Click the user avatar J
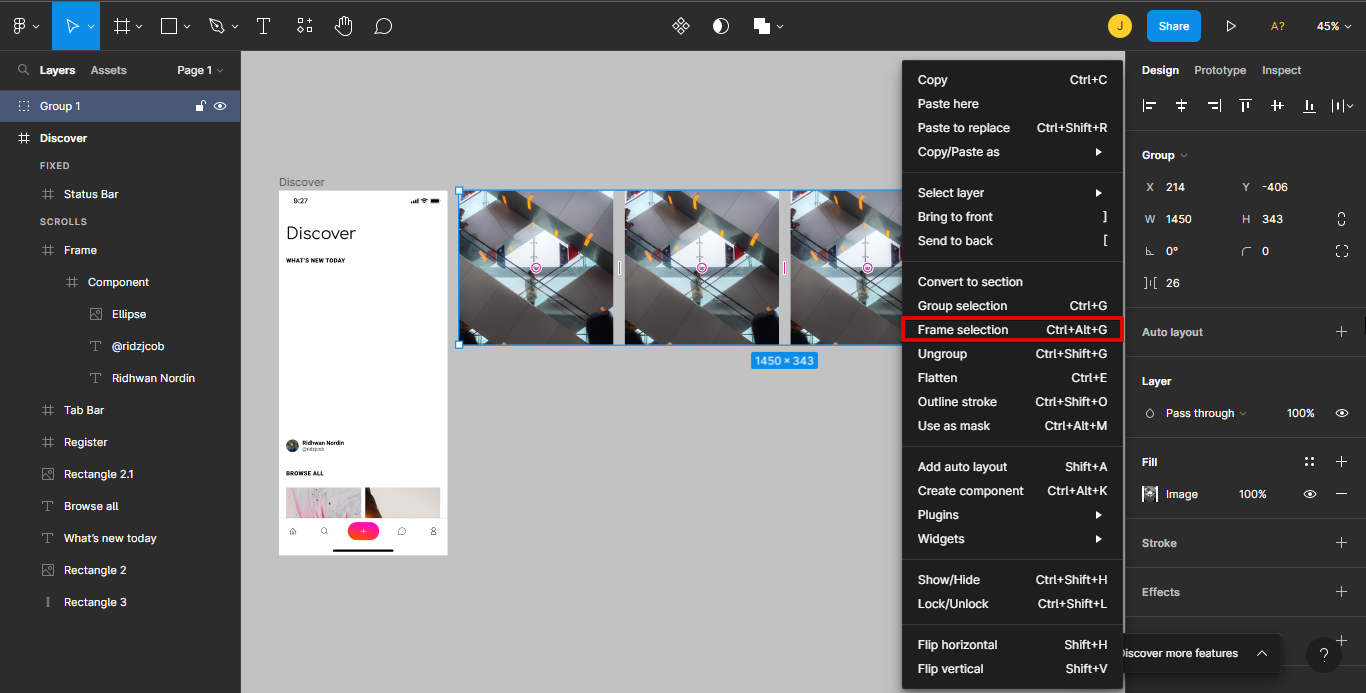Image resolution: width=1366 pixels, height=693 pixels. coord(1120,26)
